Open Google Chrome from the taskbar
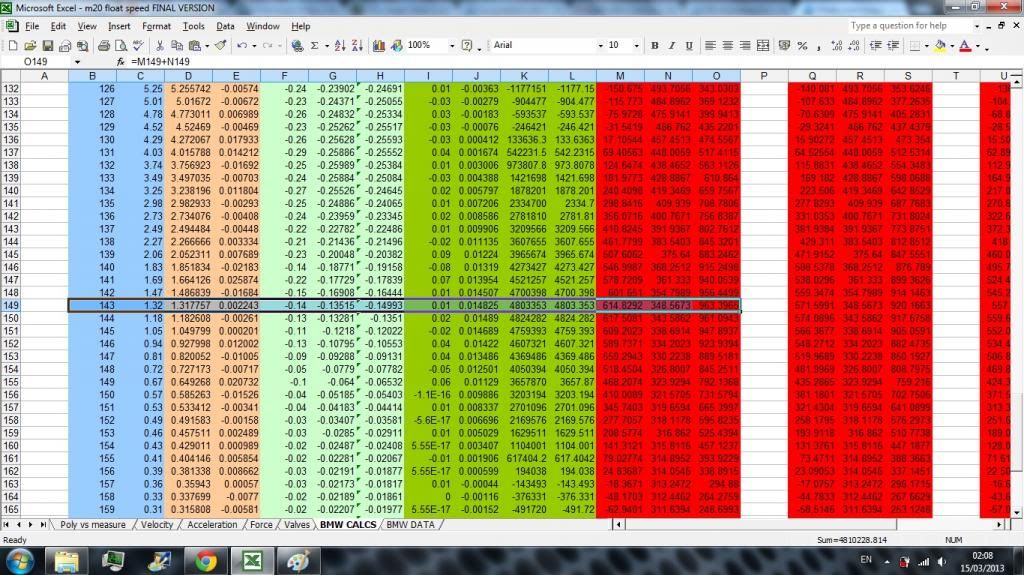 [x=206, y=560]
